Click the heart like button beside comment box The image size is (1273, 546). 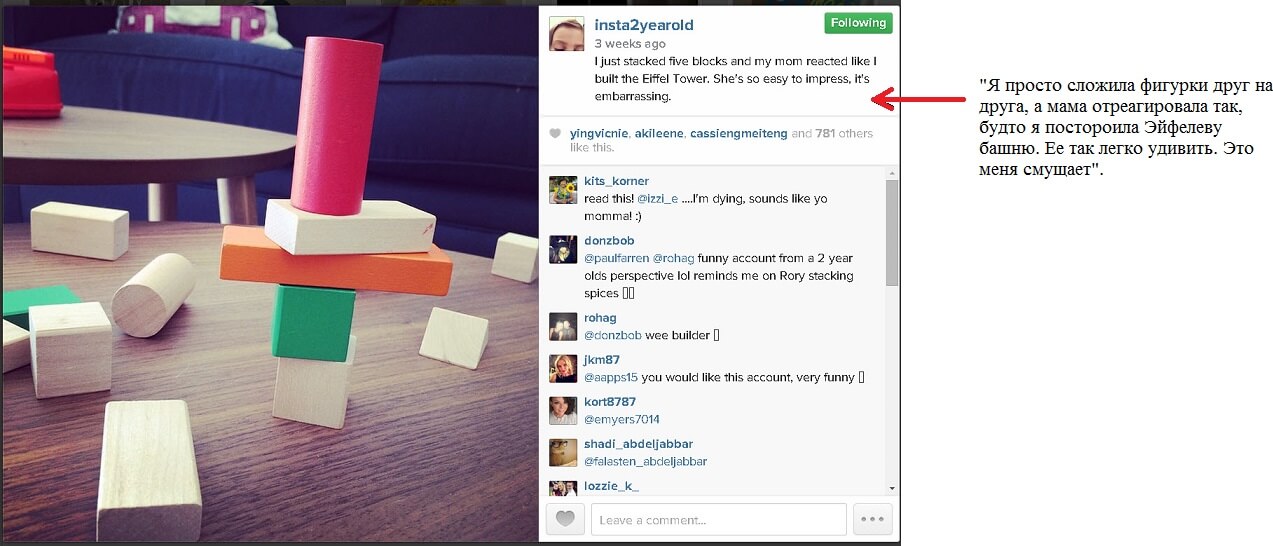(565, 519)
